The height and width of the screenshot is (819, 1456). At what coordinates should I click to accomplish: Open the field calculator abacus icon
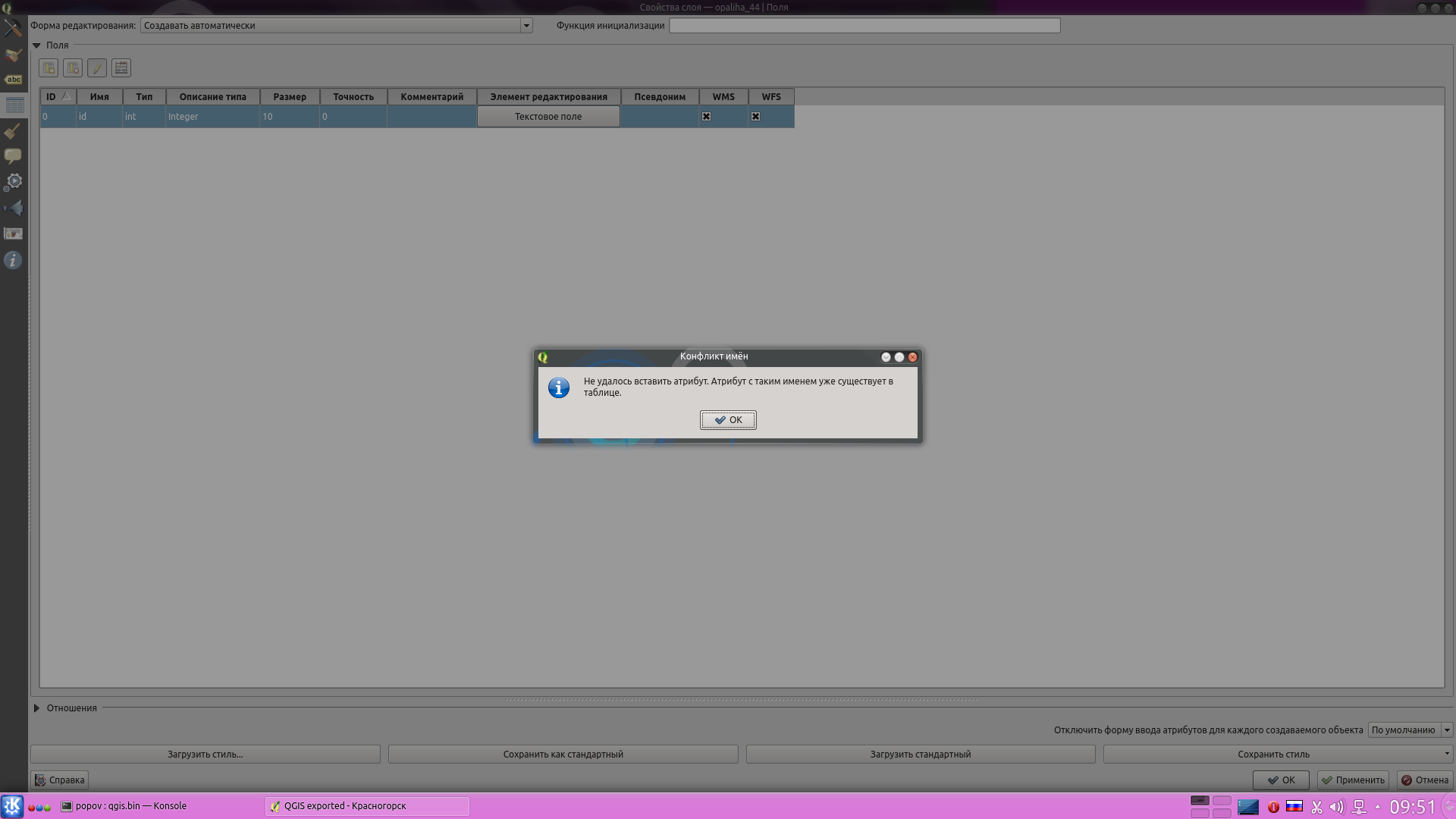coord(121,68)
